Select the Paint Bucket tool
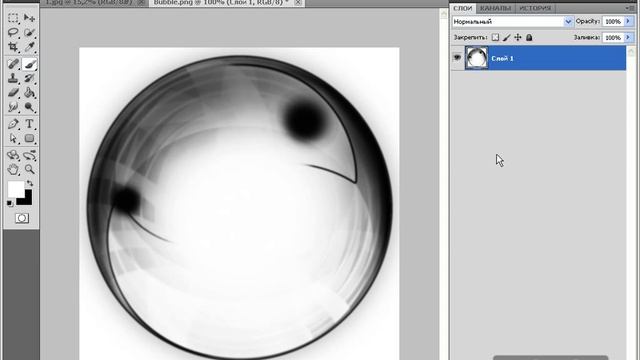 pos(29,93)
